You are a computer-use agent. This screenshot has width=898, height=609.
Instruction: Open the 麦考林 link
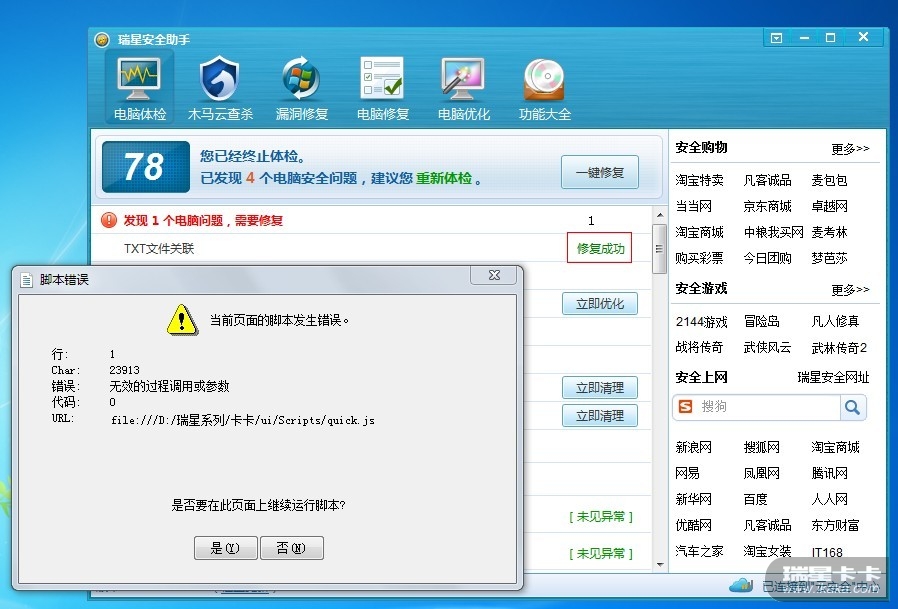(x=829, y=232)
